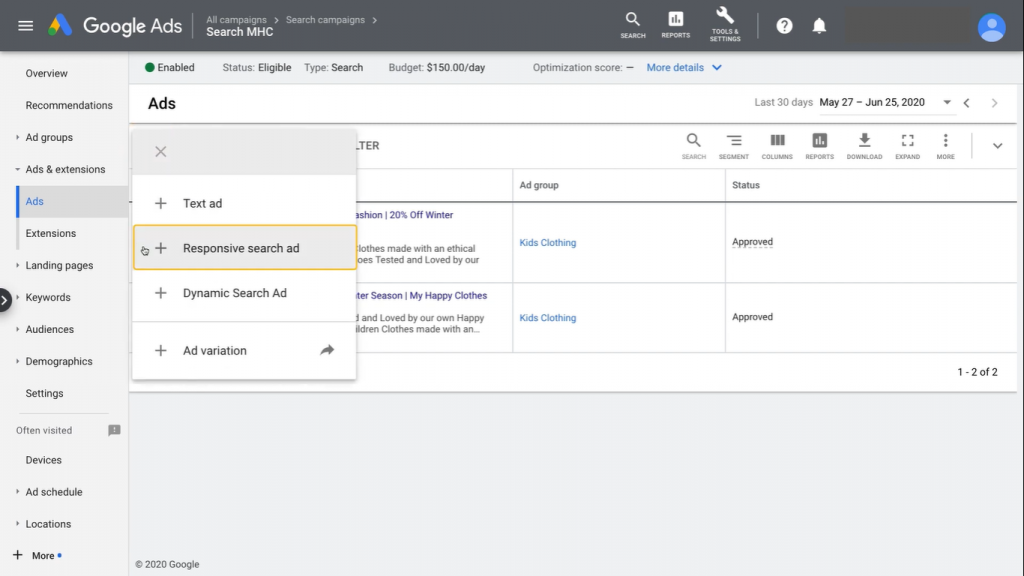The image size is (1024, 576).
Task: Open Reports from the top header
Action: (675, 25)
